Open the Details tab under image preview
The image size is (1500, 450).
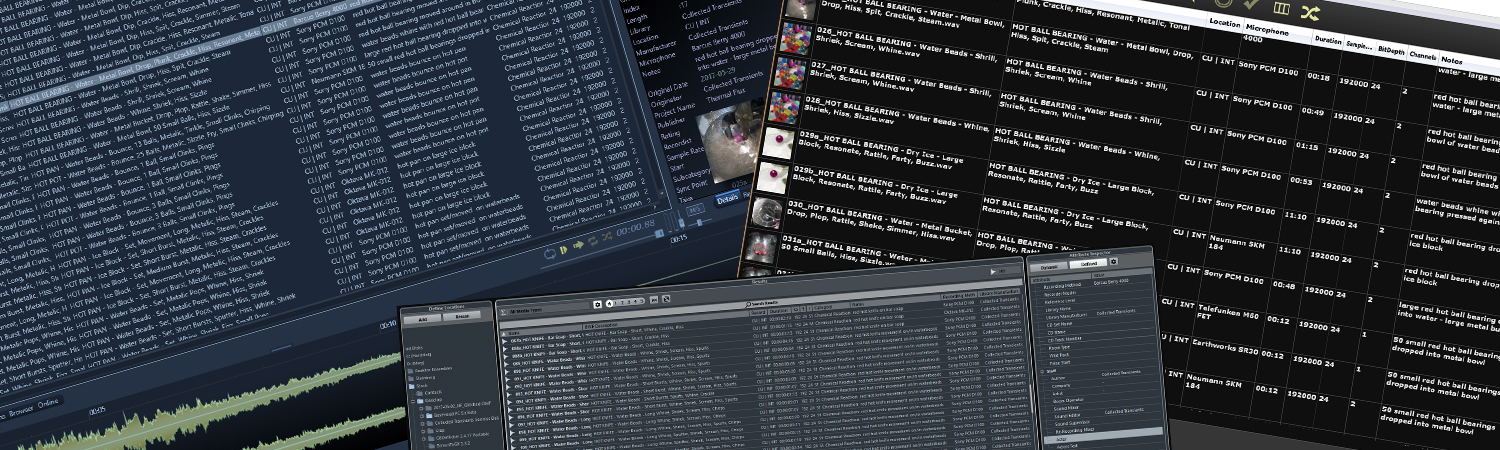click(727, 201)
